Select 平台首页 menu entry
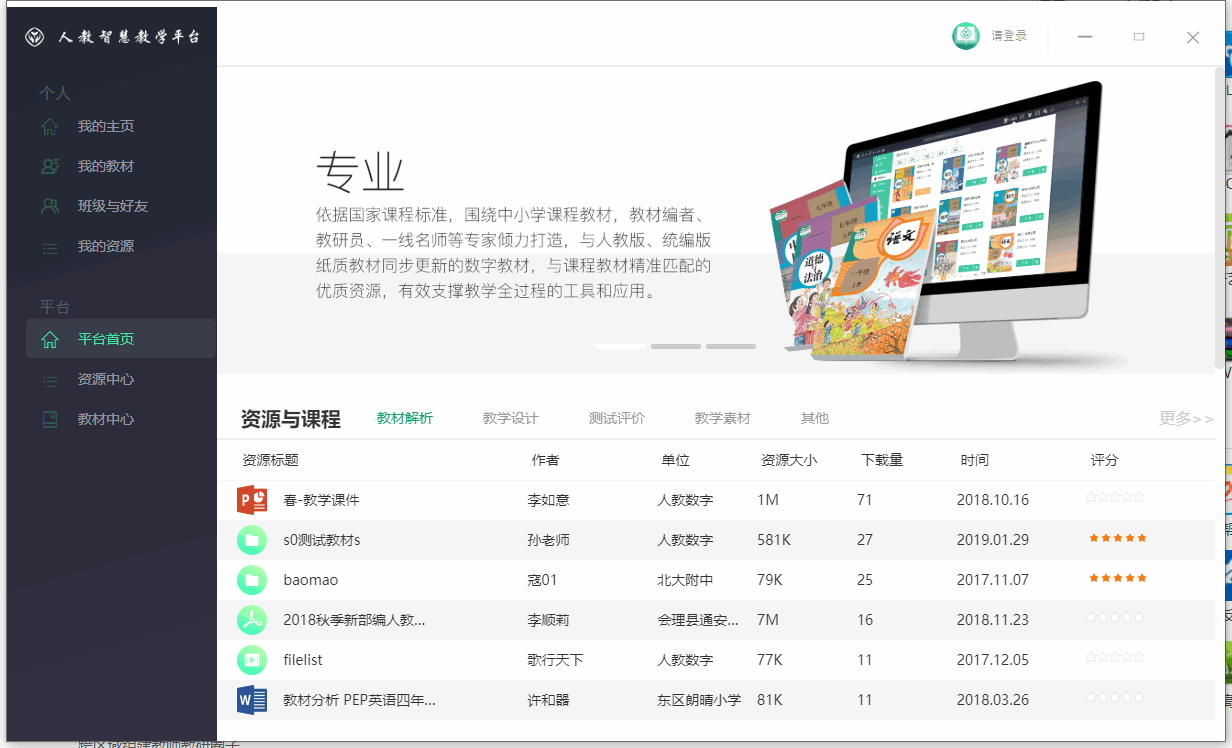Screen dimensions: 1232x748 pyautogui.click(x=121, y=339)
